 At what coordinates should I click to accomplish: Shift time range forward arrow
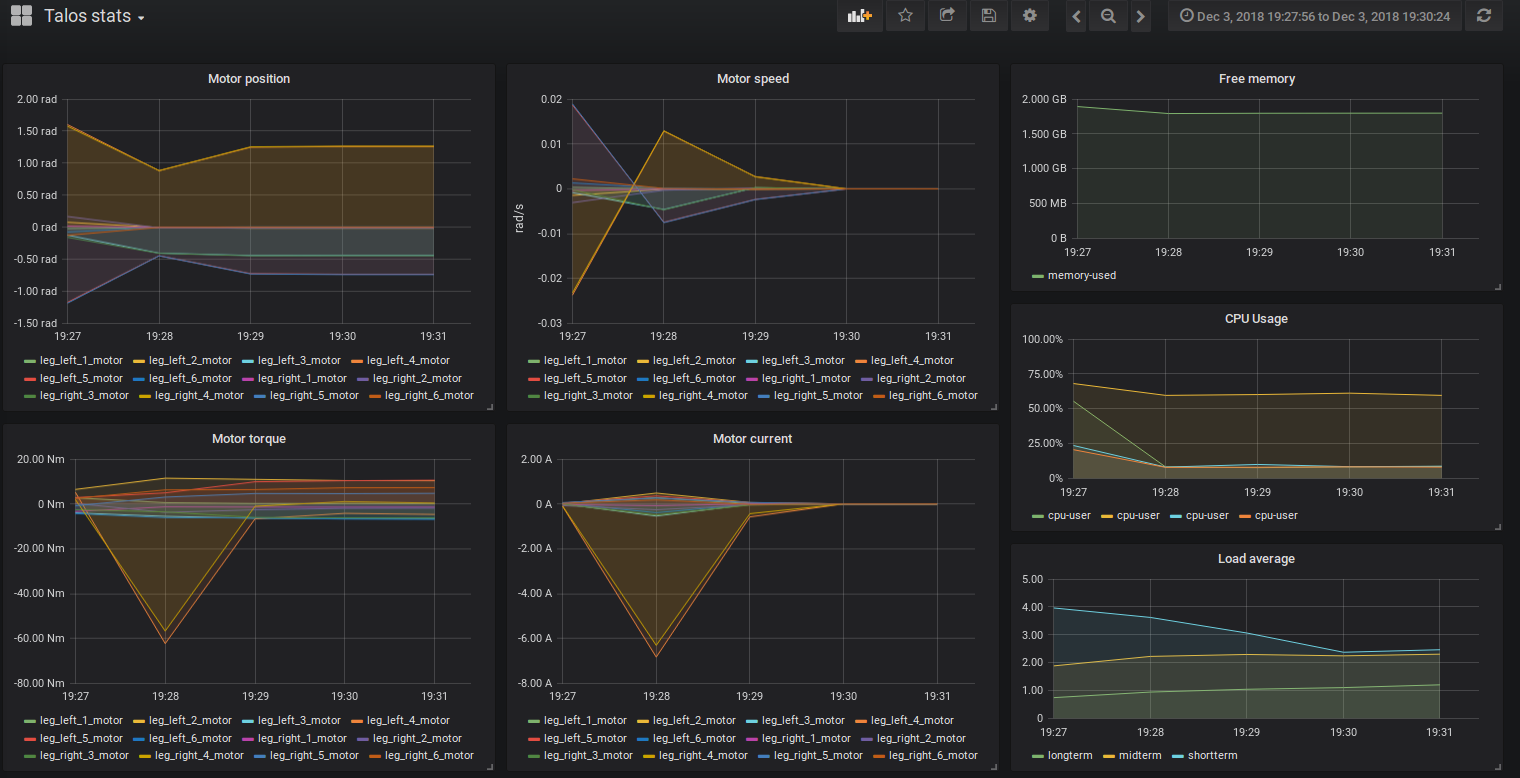(x=1140, y=16)
